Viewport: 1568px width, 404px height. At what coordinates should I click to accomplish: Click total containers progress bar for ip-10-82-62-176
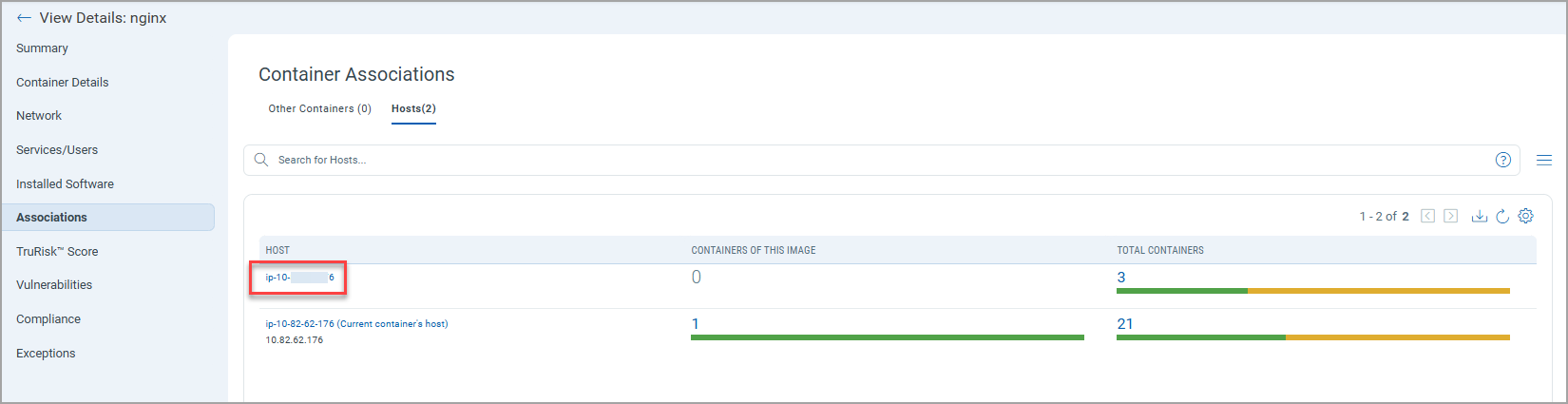pos(1313,337)
